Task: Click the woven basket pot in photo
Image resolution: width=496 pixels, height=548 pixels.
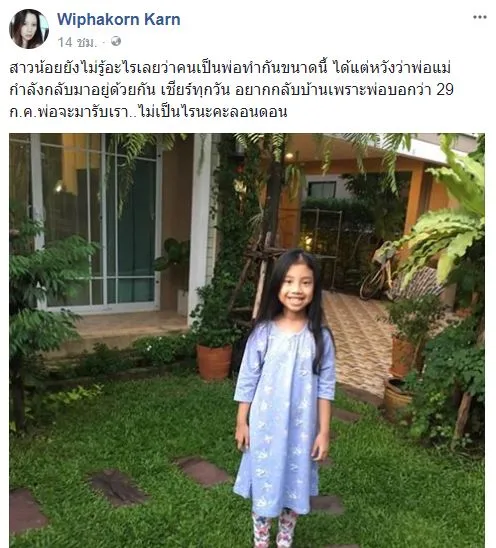Action: [x=397, y=395]
